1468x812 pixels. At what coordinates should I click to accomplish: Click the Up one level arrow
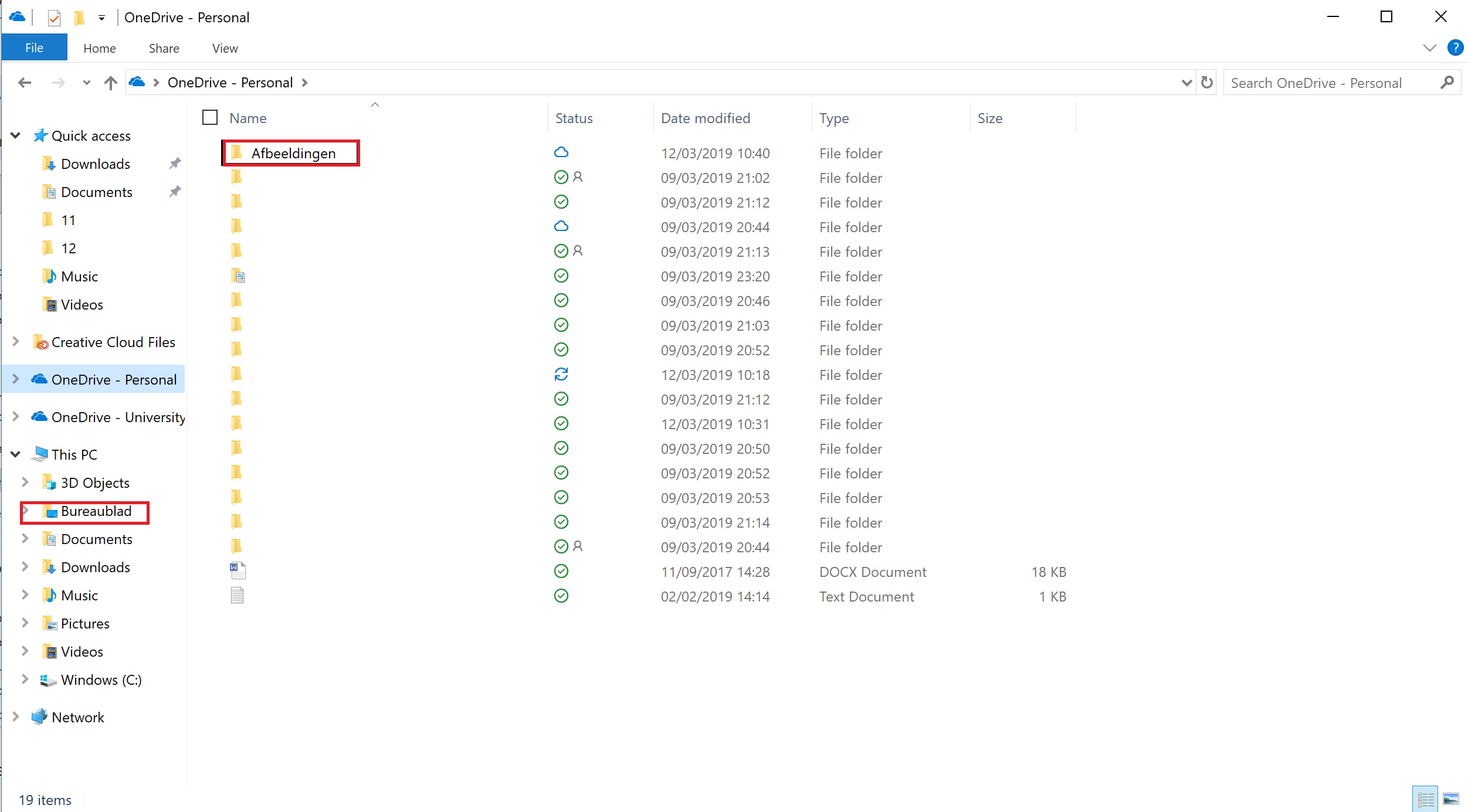coord(110,83)
